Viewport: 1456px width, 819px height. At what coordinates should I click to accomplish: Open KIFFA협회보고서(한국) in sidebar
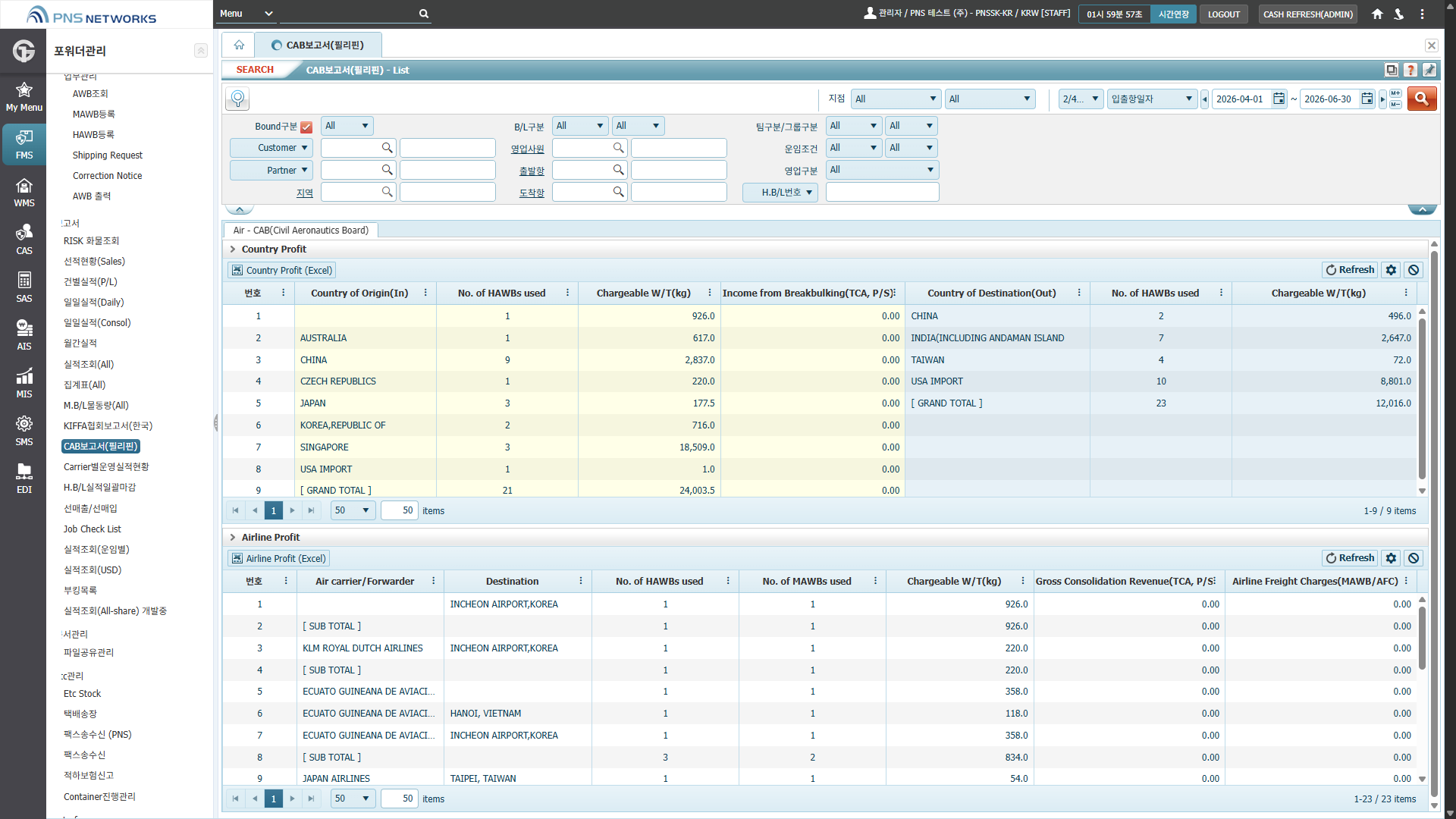point(108,426)
